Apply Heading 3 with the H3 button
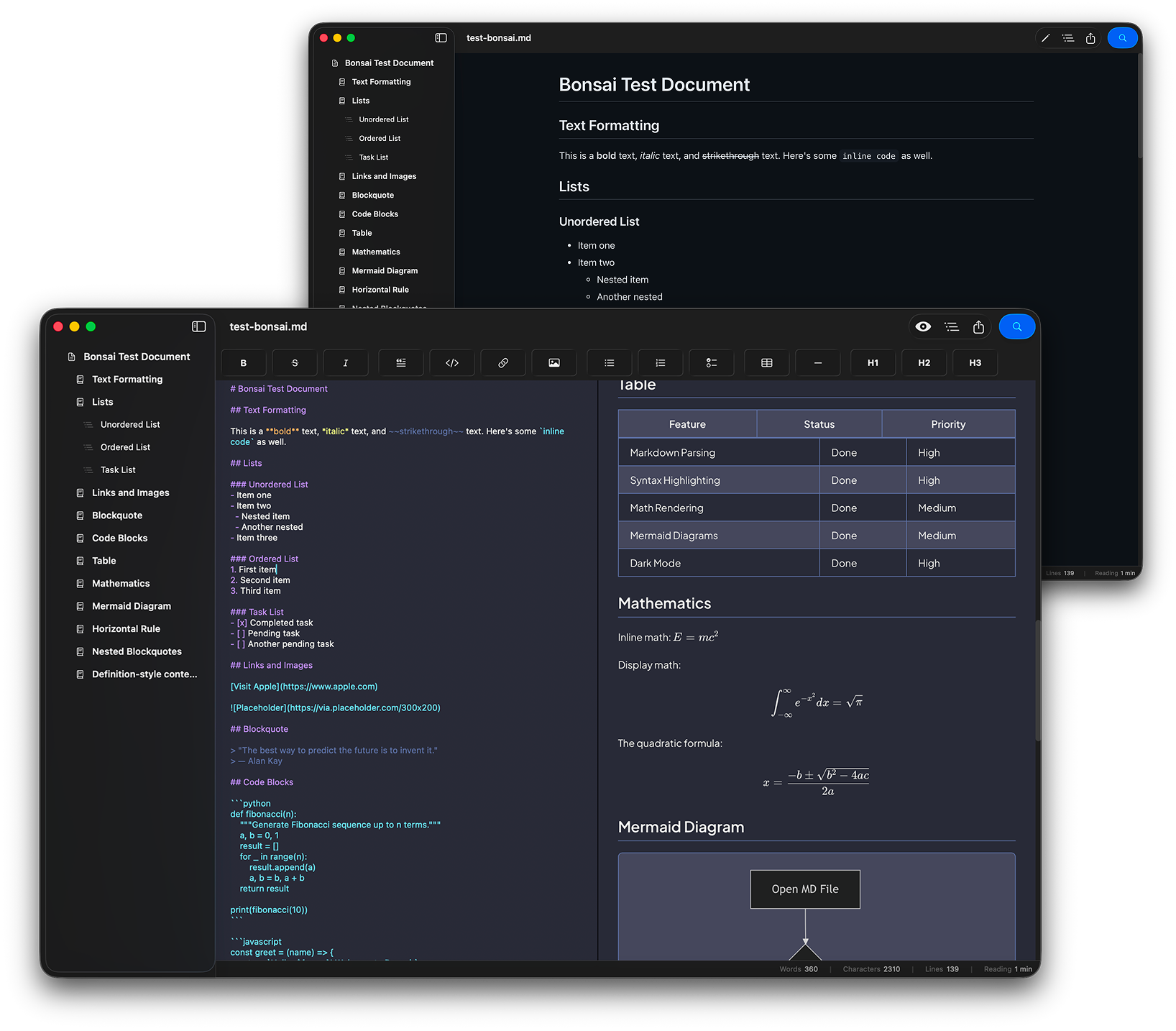 975,363
